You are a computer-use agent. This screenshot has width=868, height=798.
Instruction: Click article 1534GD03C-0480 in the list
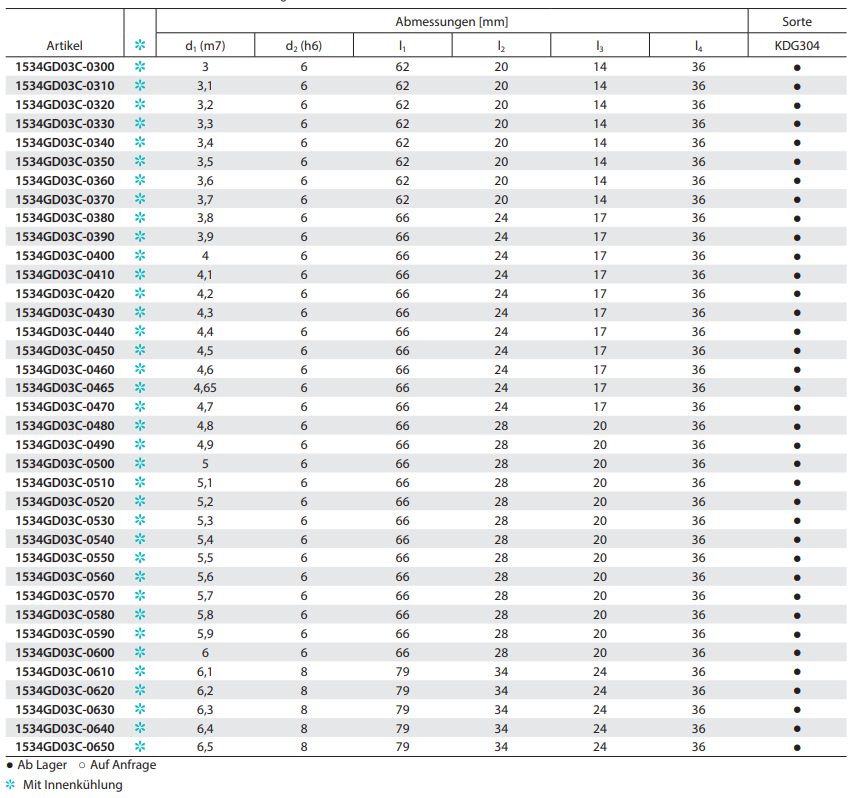coord(65,426)
